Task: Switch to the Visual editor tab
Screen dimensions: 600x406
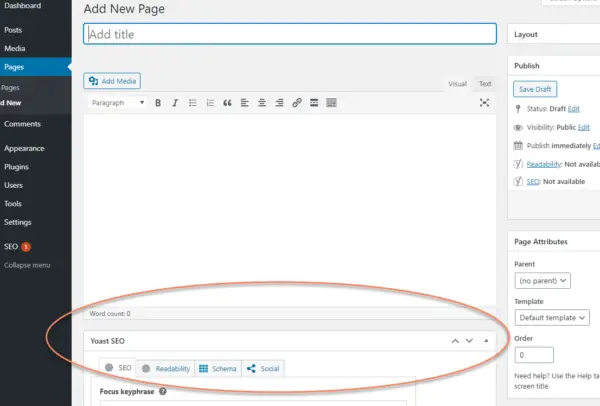Action: coord(457,84)
